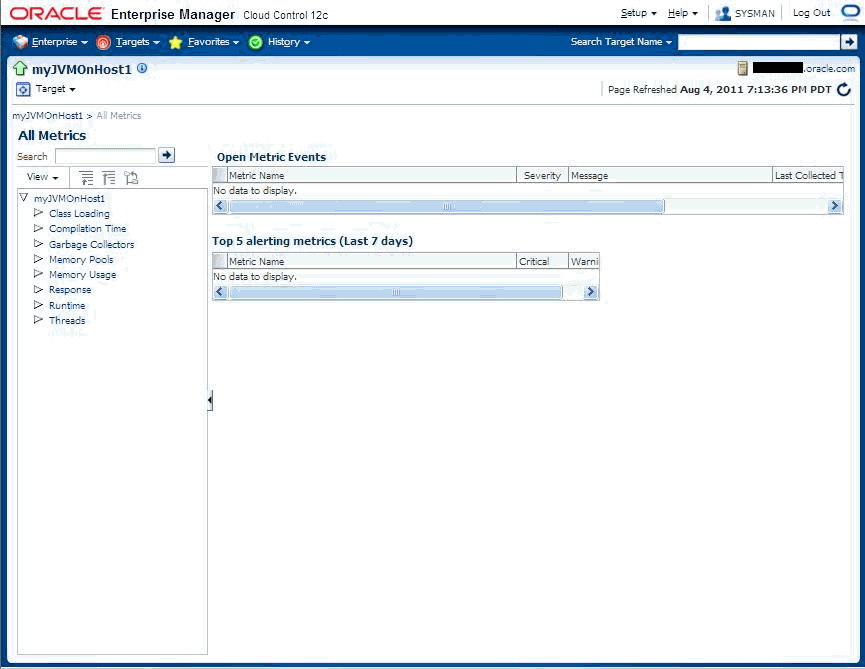This screenshot has width=865, height=669.
Task: Click the History clock icon
Action: click(255, 42)
